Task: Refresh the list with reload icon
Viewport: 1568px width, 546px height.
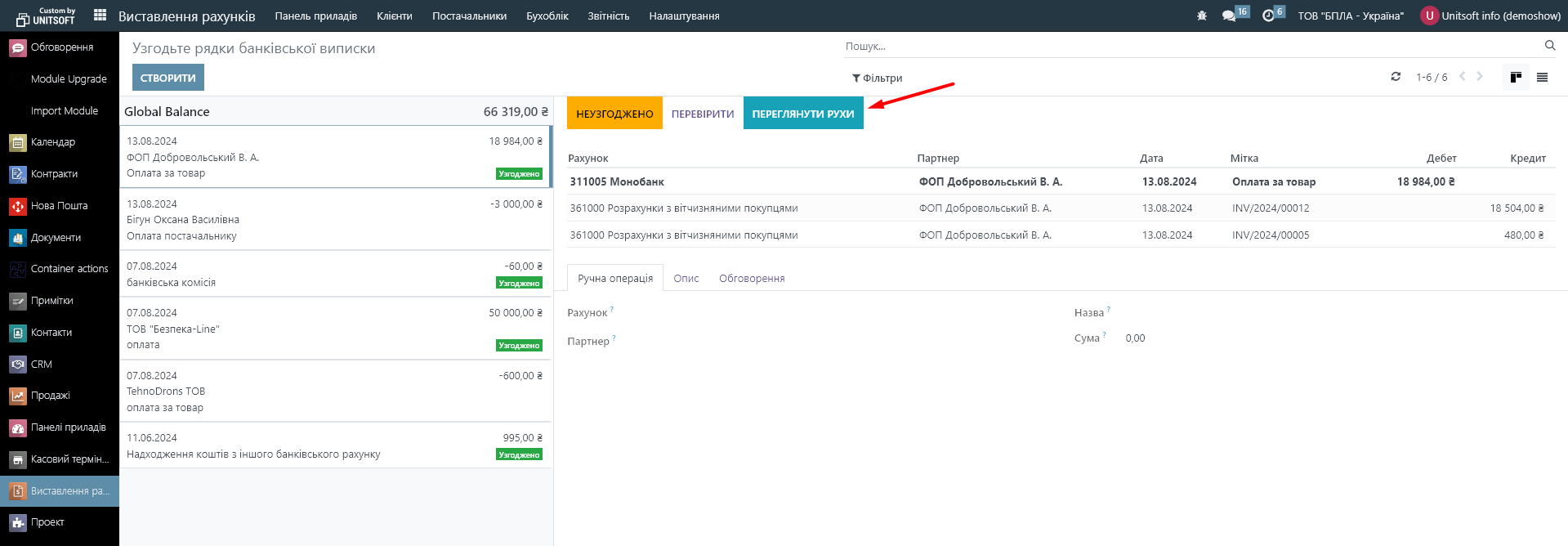Action: [1396, 77]
